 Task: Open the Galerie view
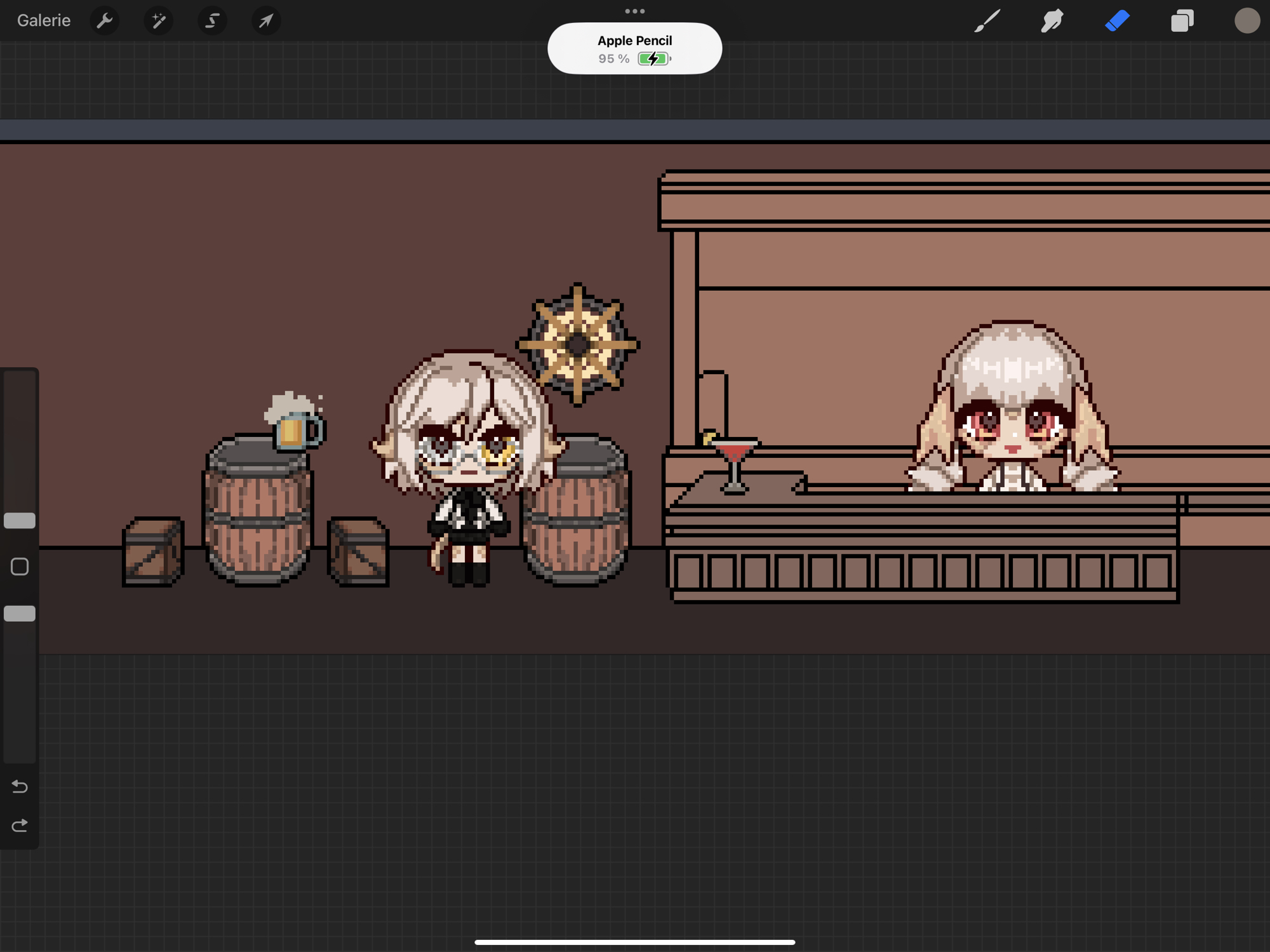[43, 20]
